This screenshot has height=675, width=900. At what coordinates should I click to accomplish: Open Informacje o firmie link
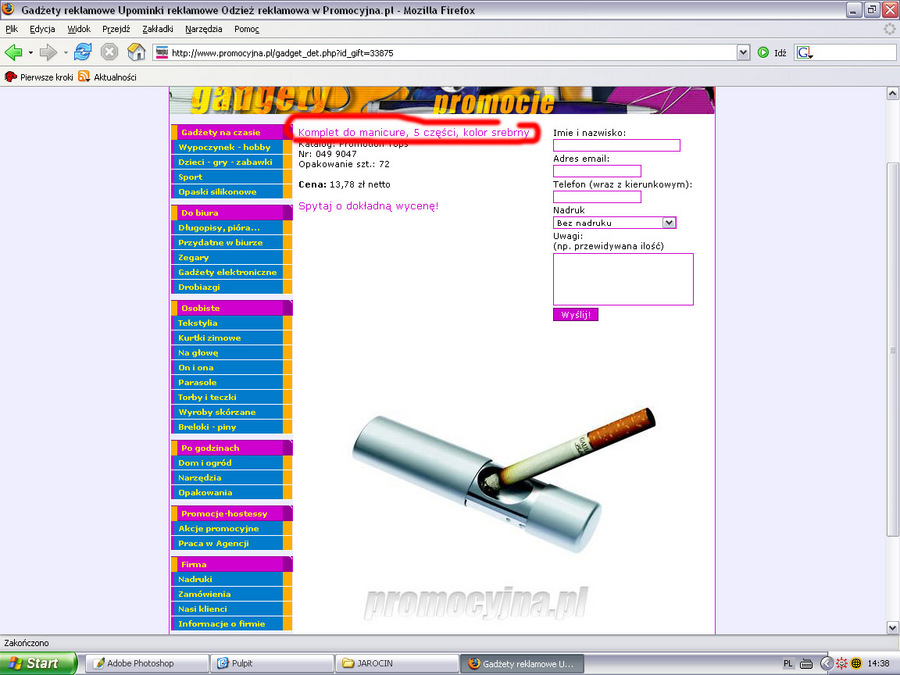click(x=227, y=624)
